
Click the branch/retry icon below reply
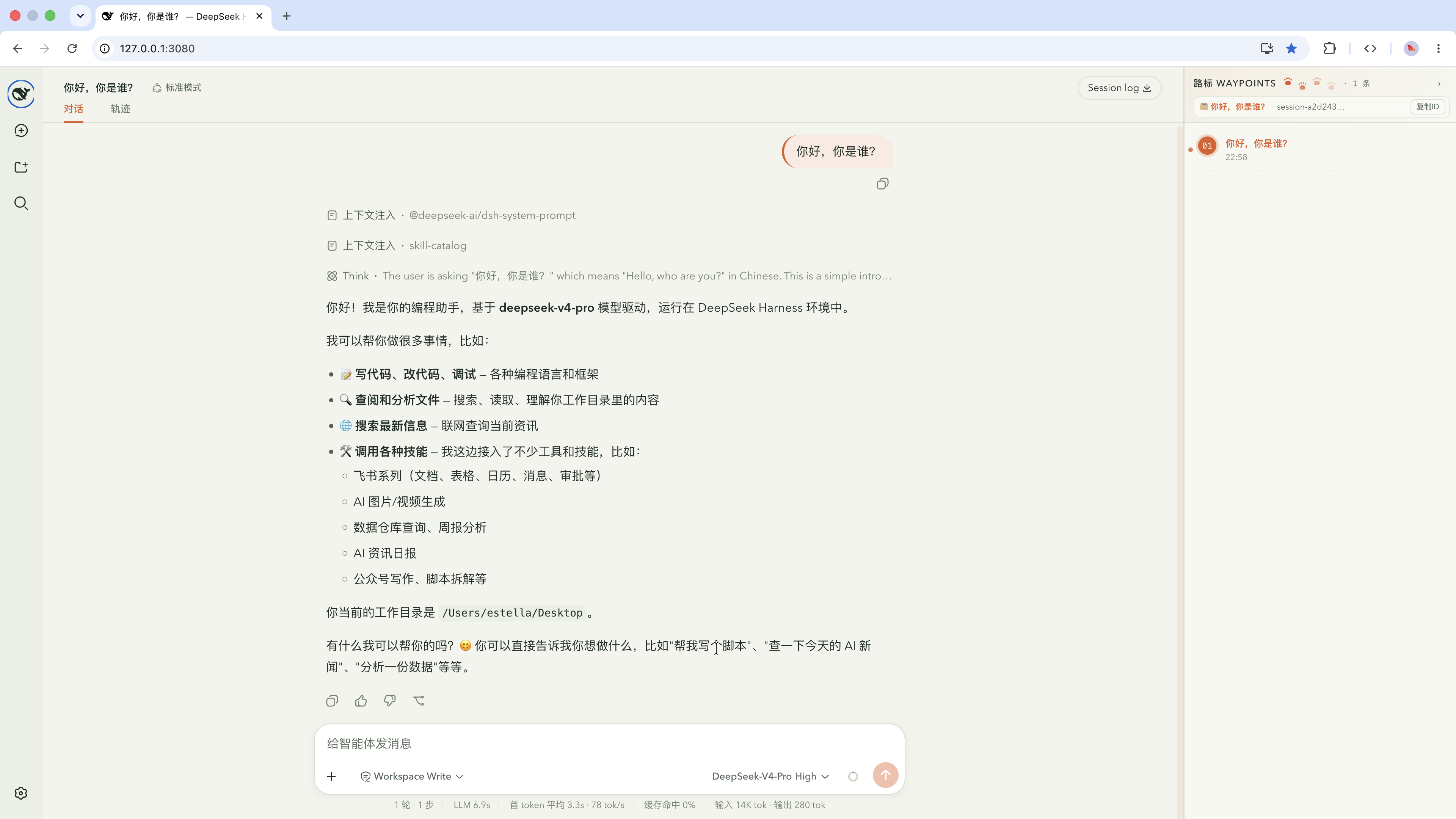[x=419, y=701]
